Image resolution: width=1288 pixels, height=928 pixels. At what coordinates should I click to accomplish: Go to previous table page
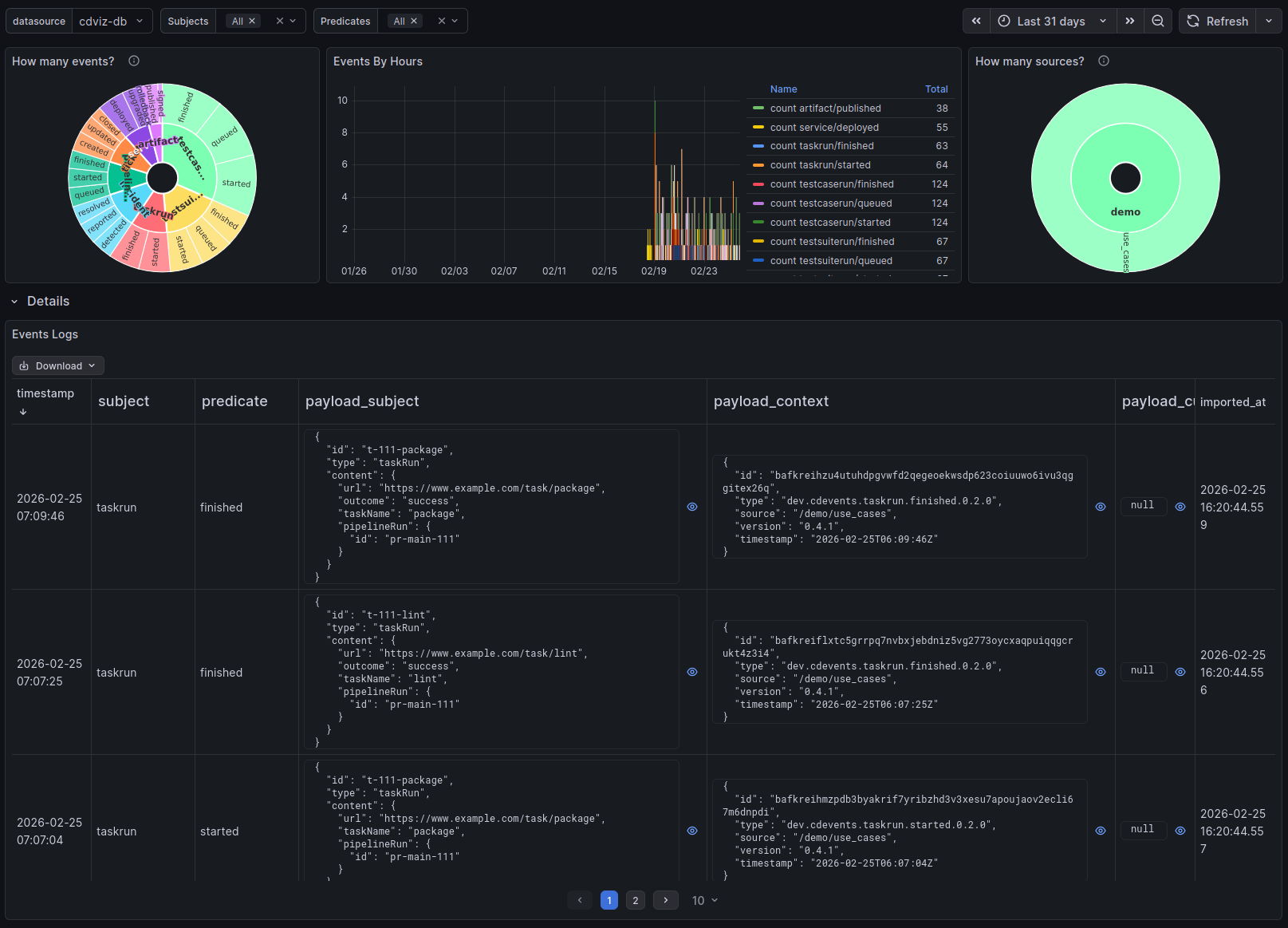580,900
